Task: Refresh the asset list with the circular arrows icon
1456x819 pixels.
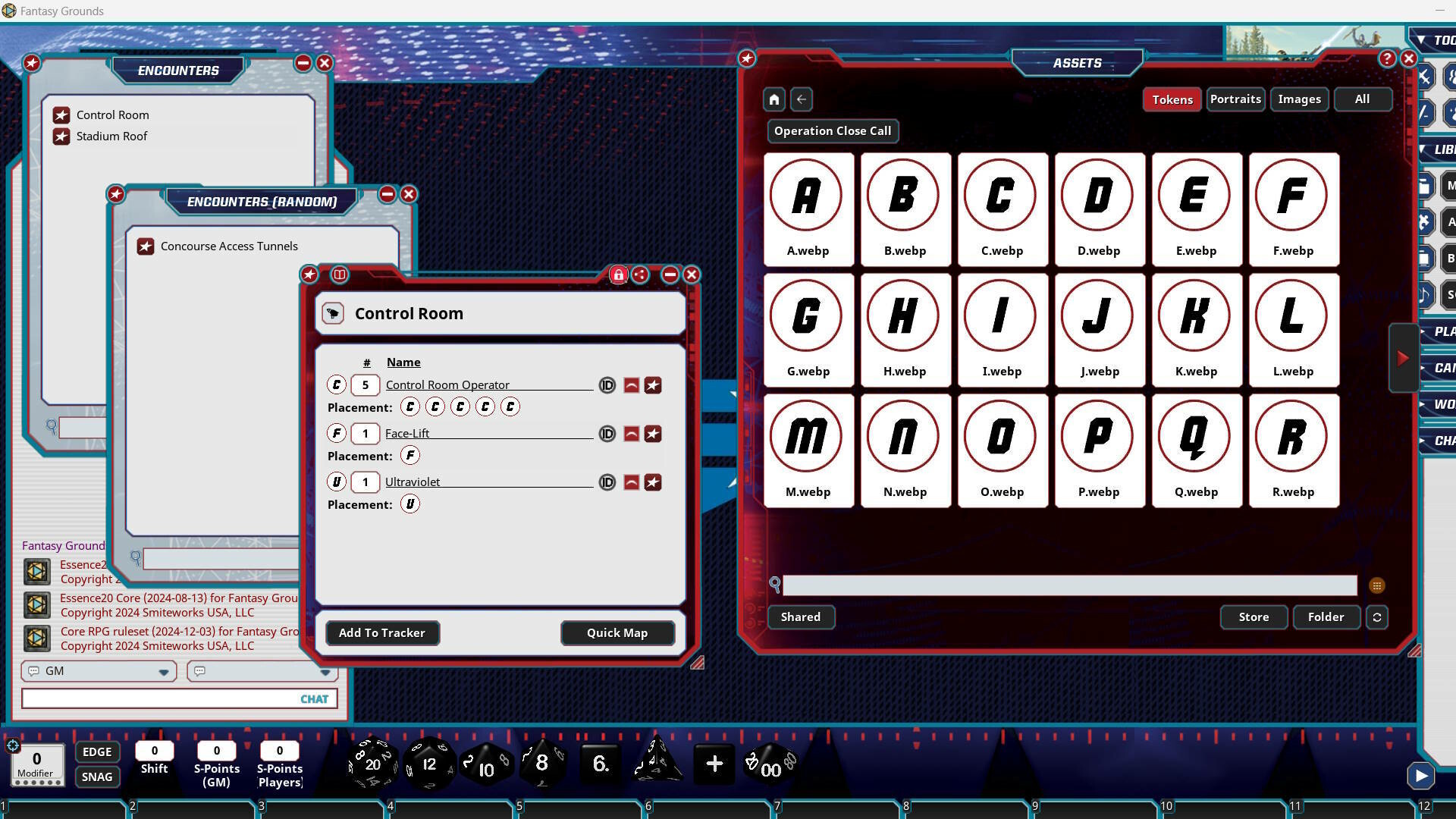Action: [1378, 617]
